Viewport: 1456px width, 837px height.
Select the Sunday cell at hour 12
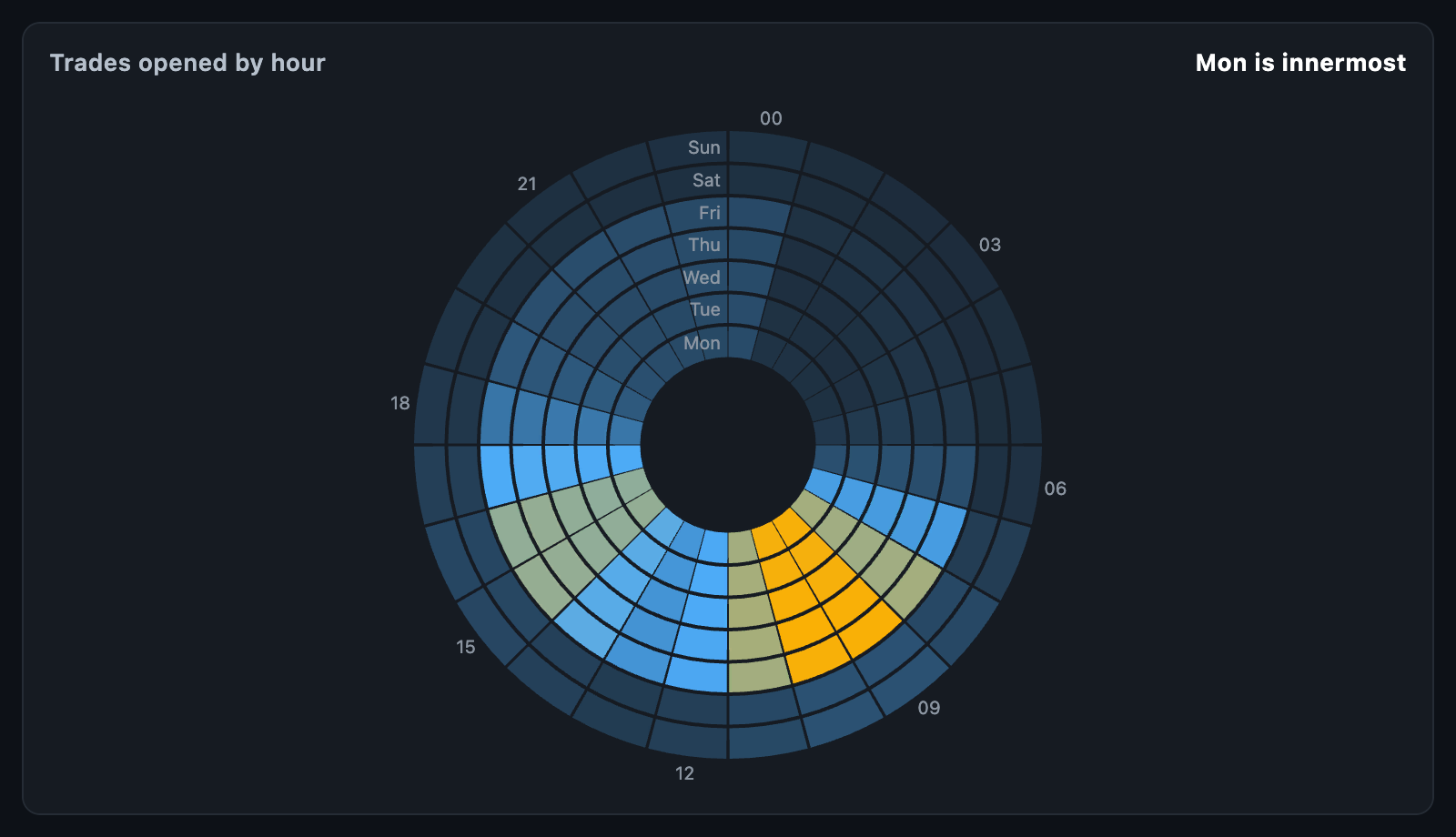689,740
